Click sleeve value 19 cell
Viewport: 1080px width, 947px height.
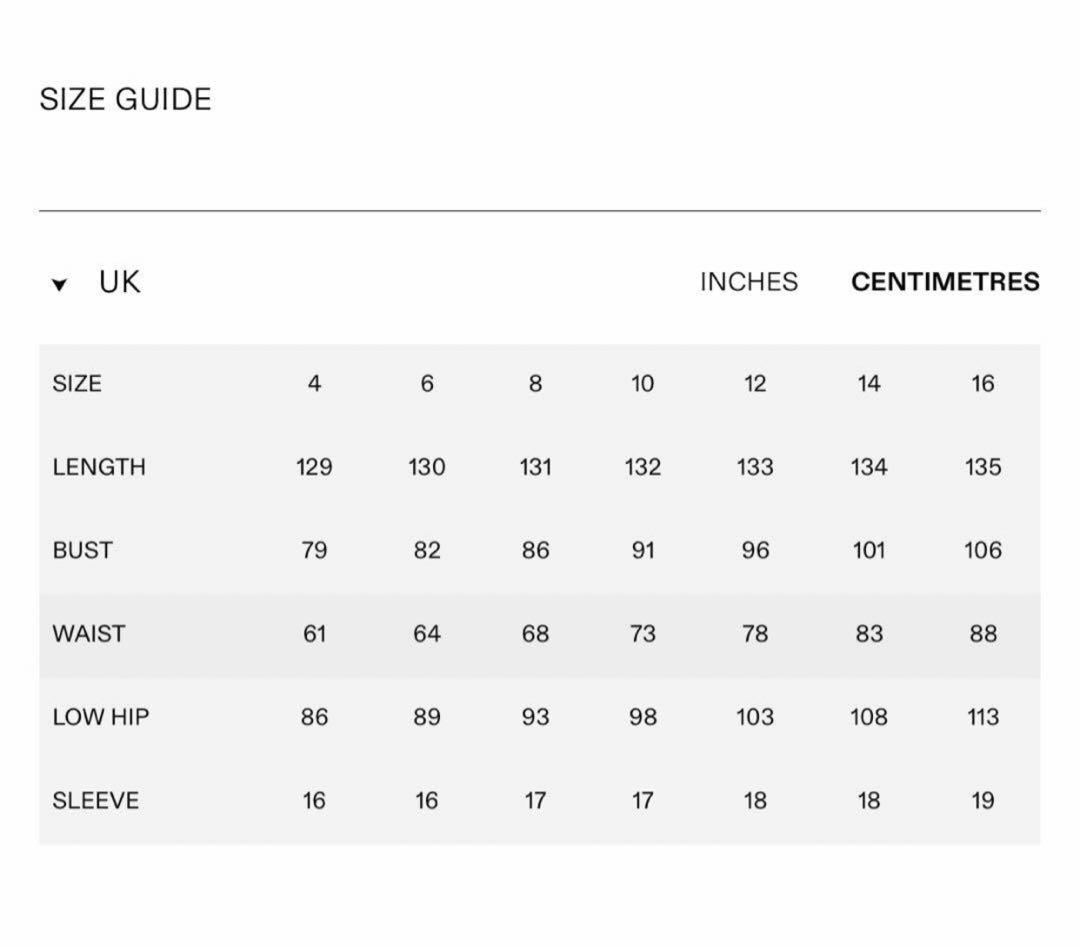[x=983, y=800]
